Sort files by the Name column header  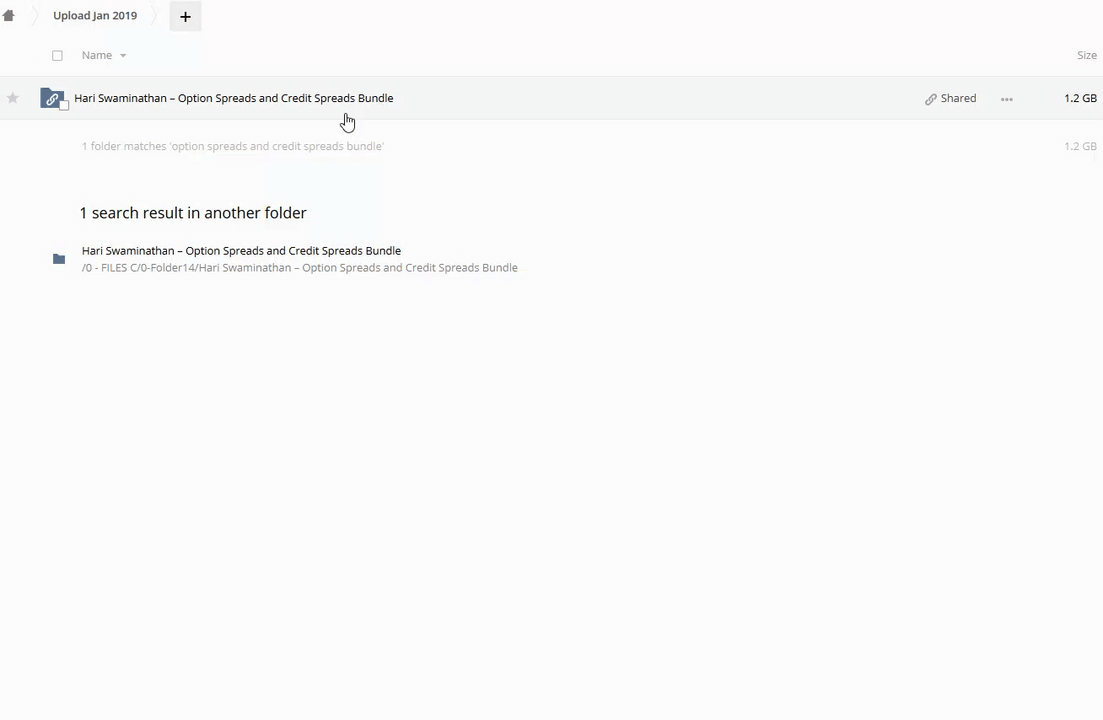pyautogui.click(x=97, y=55)
